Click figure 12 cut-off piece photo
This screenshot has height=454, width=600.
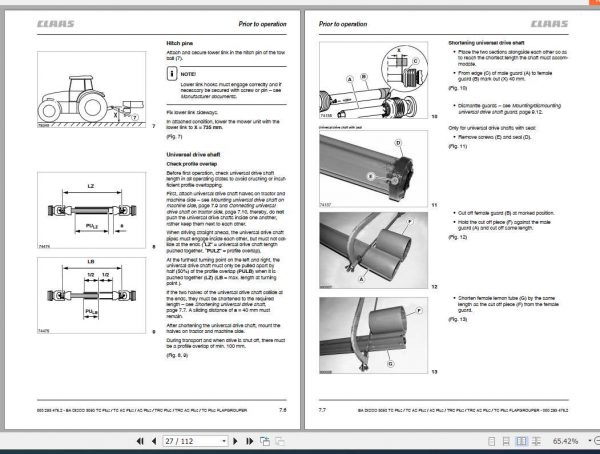click(373, 251)
